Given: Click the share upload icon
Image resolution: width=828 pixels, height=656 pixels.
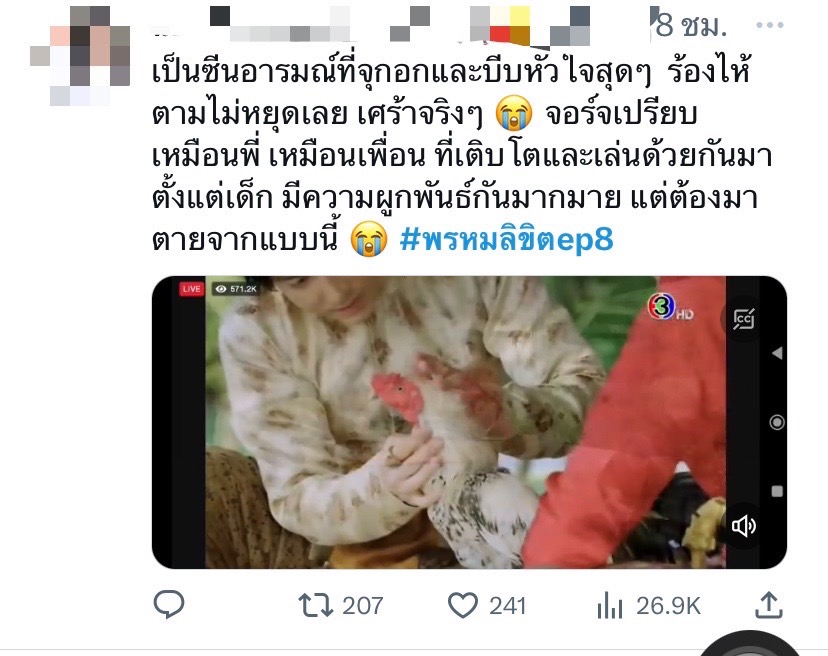Looking at the screenshot, I should [768, 605].
